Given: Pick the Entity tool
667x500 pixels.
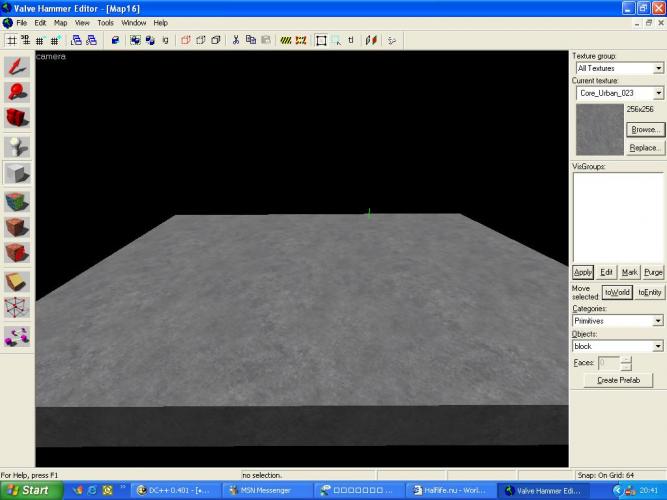Looking at the screenshot, I should point(17,146).
